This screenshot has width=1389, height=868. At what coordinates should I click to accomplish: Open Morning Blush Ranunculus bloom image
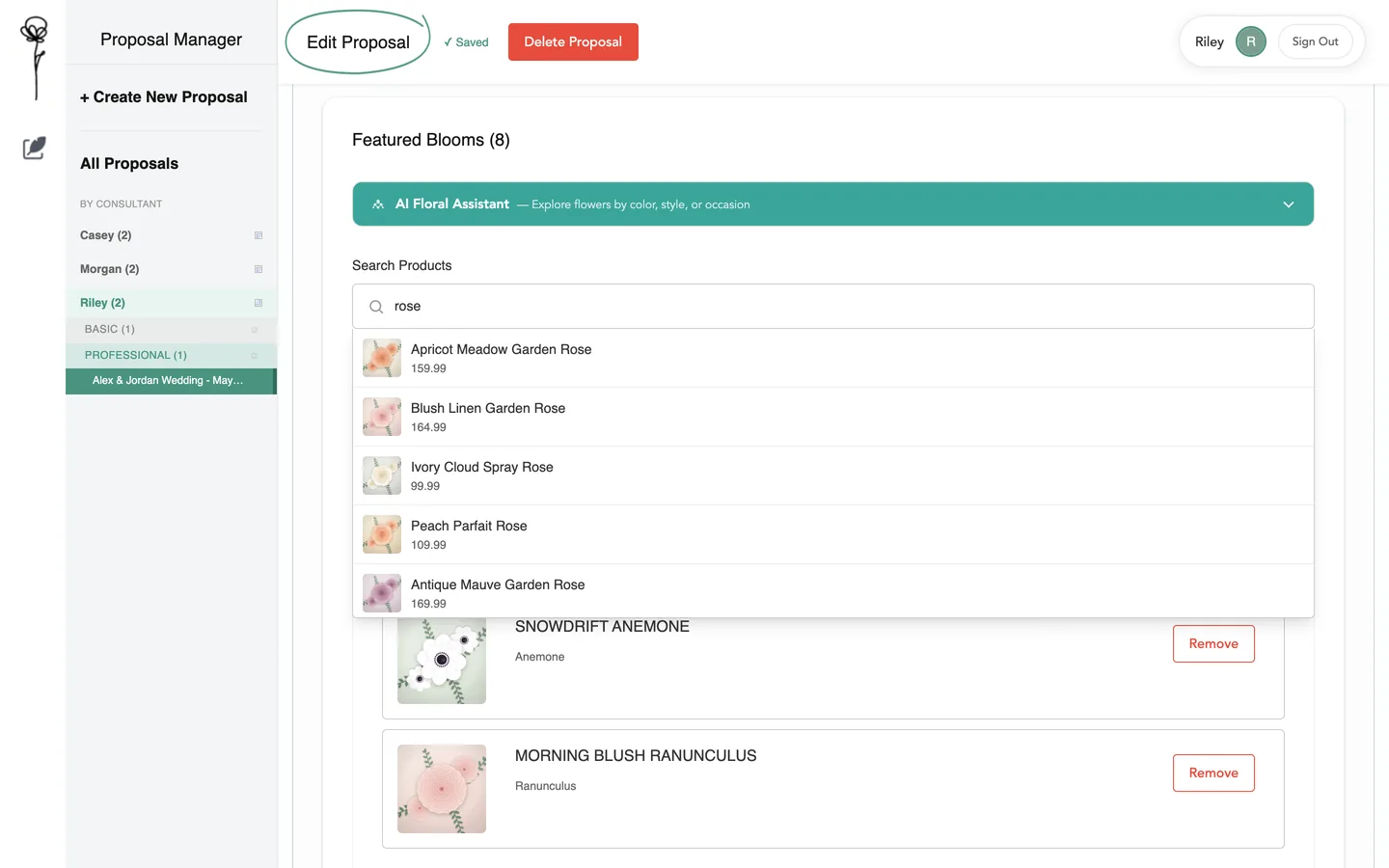[442, 789]
